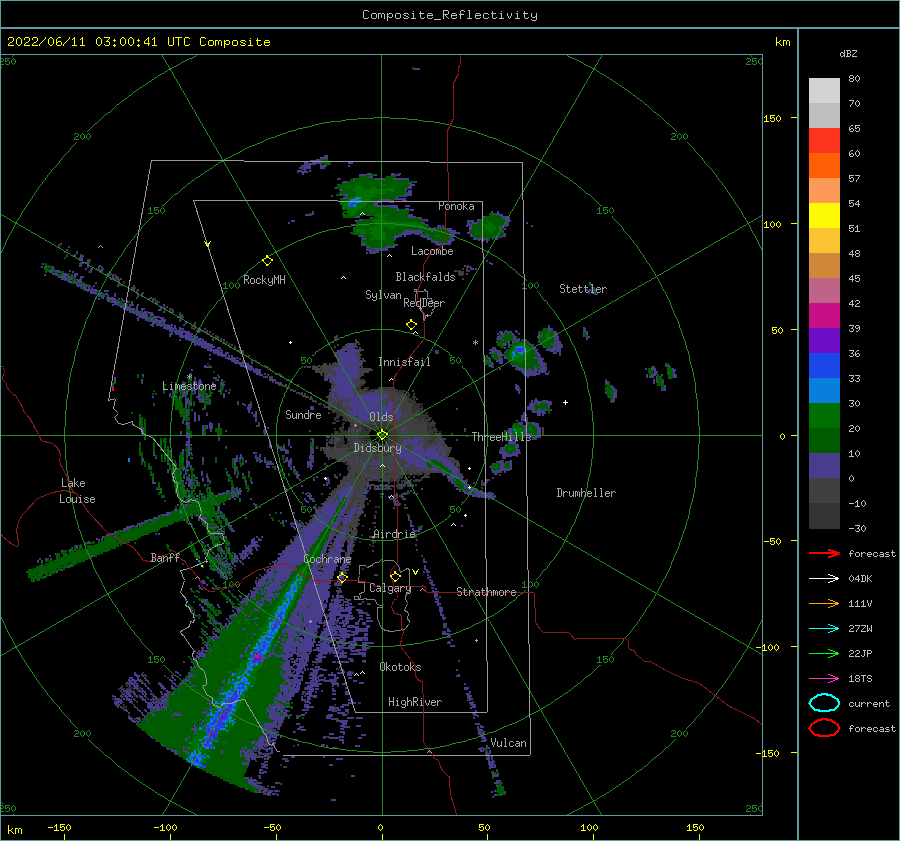
Task: Click the purple 0-10 dBZ color swatch
Action: click(x=824, y=466)
